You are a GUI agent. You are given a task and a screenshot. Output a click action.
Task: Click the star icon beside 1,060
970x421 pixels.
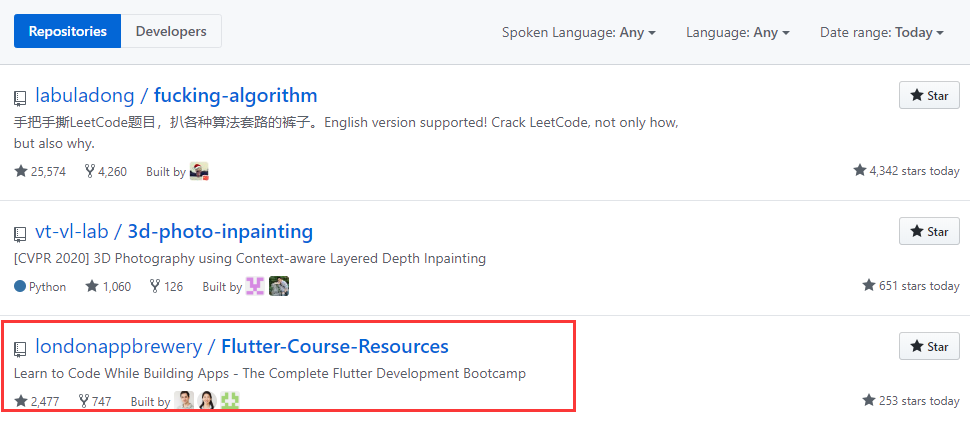92,286
